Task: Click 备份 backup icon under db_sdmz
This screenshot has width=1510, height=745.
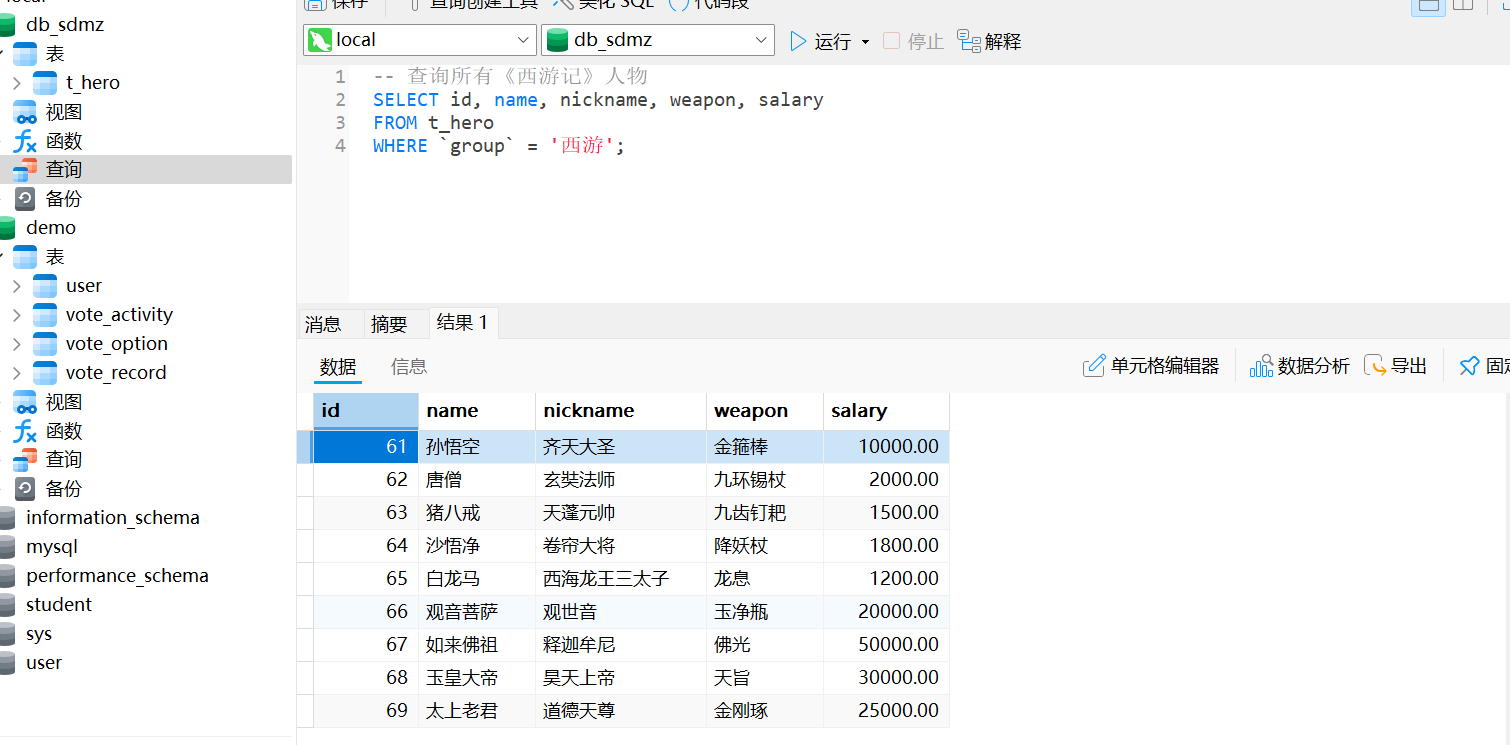Action: tap(25, 199)
